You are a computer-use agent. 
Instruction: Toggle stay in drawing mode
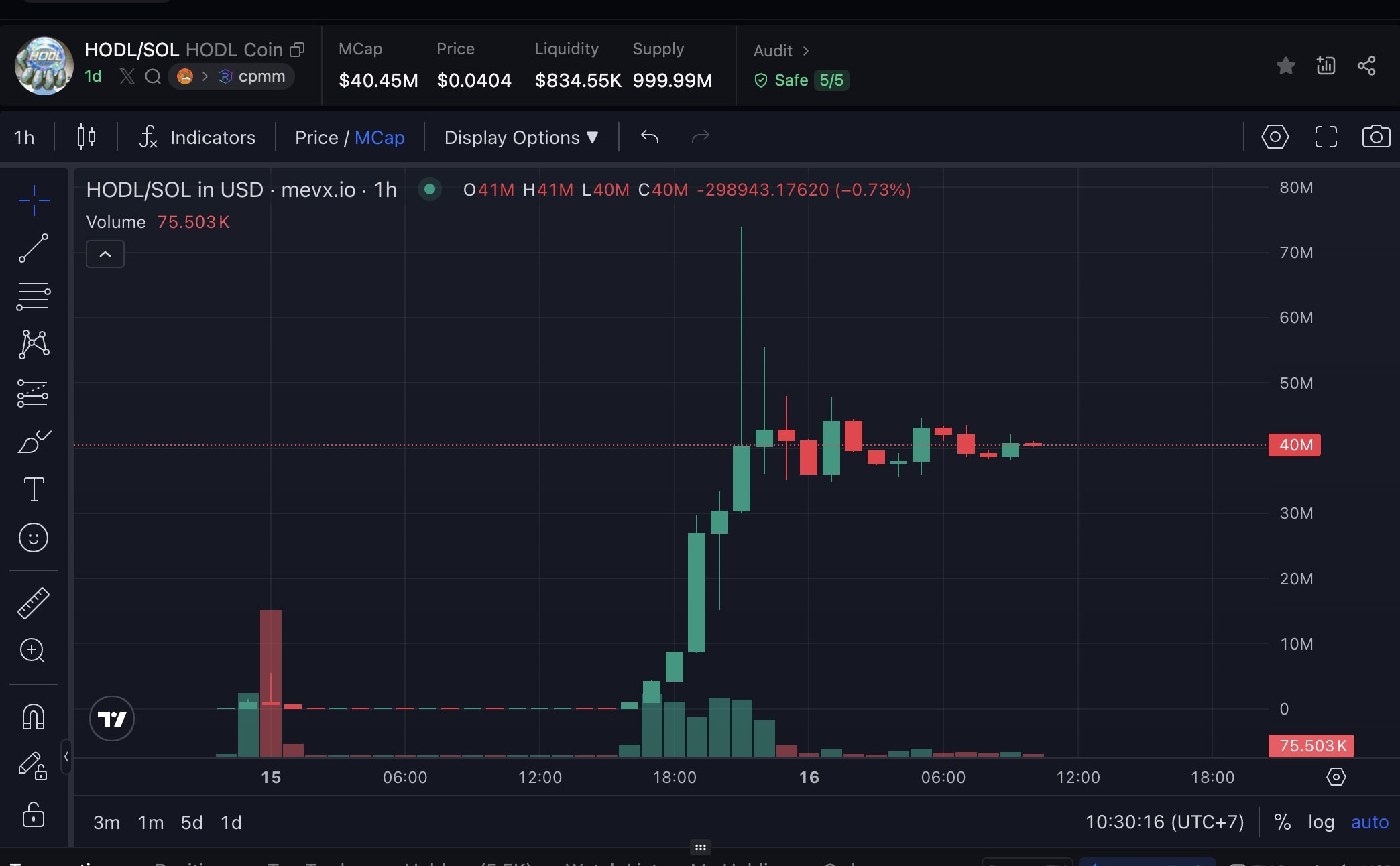point(32,765)
